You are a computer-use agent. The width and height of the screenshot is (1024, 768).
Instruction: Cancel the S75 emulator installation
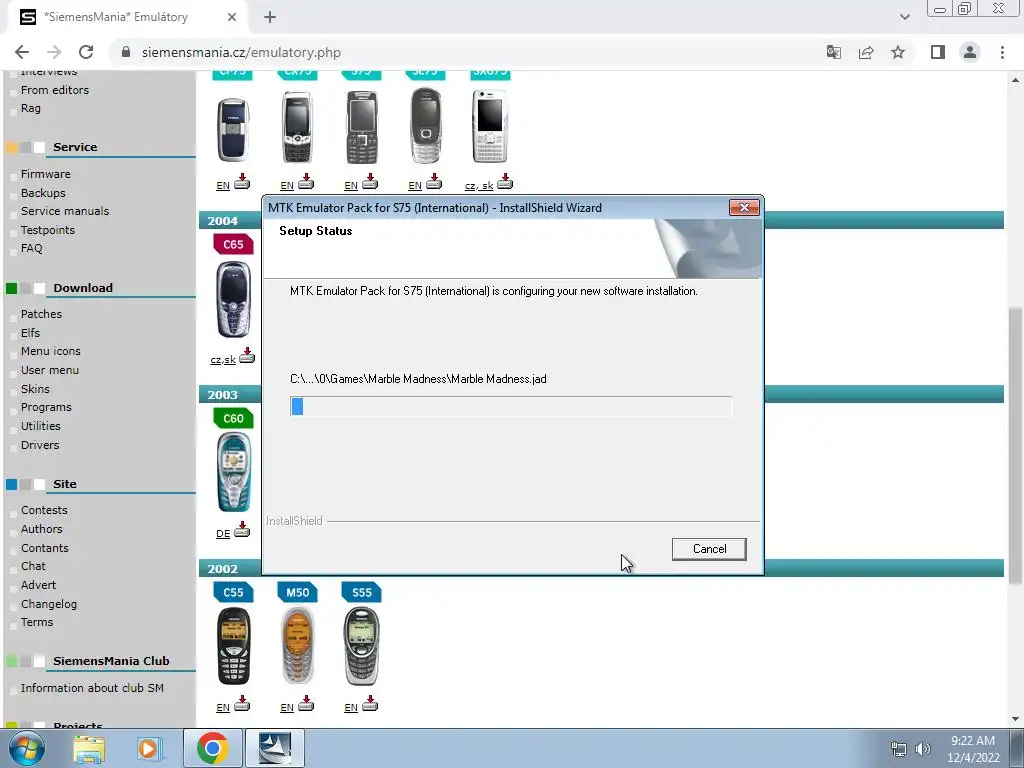coord(709,549)
